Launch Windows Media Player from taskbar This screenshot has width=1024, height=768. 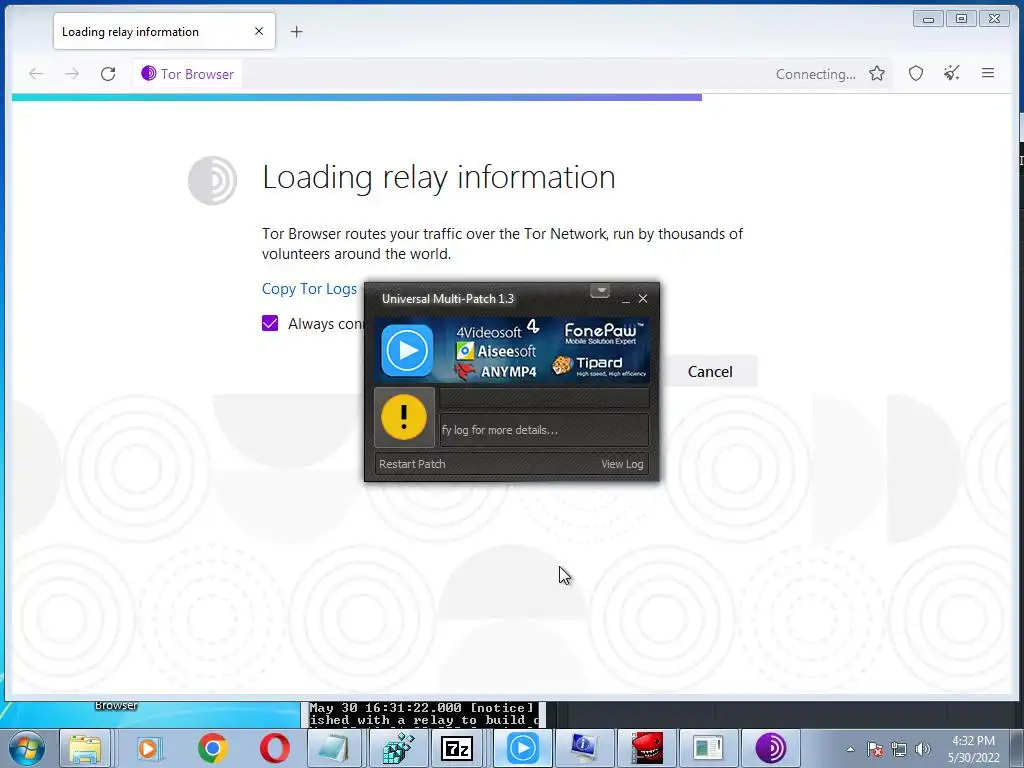coord(148,748)
